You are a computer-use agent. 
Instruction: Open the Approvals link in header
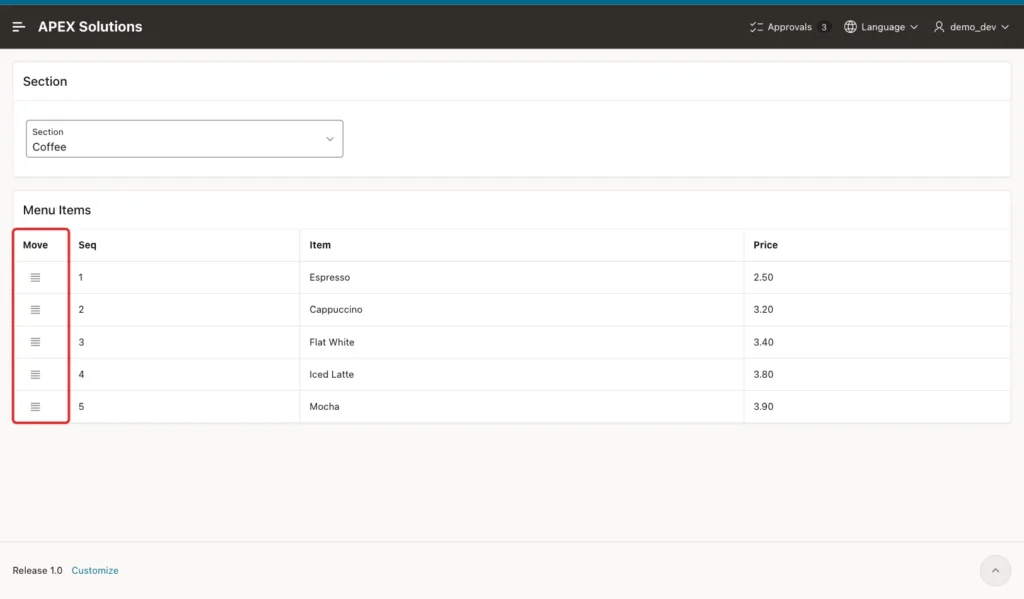(790, 27)
